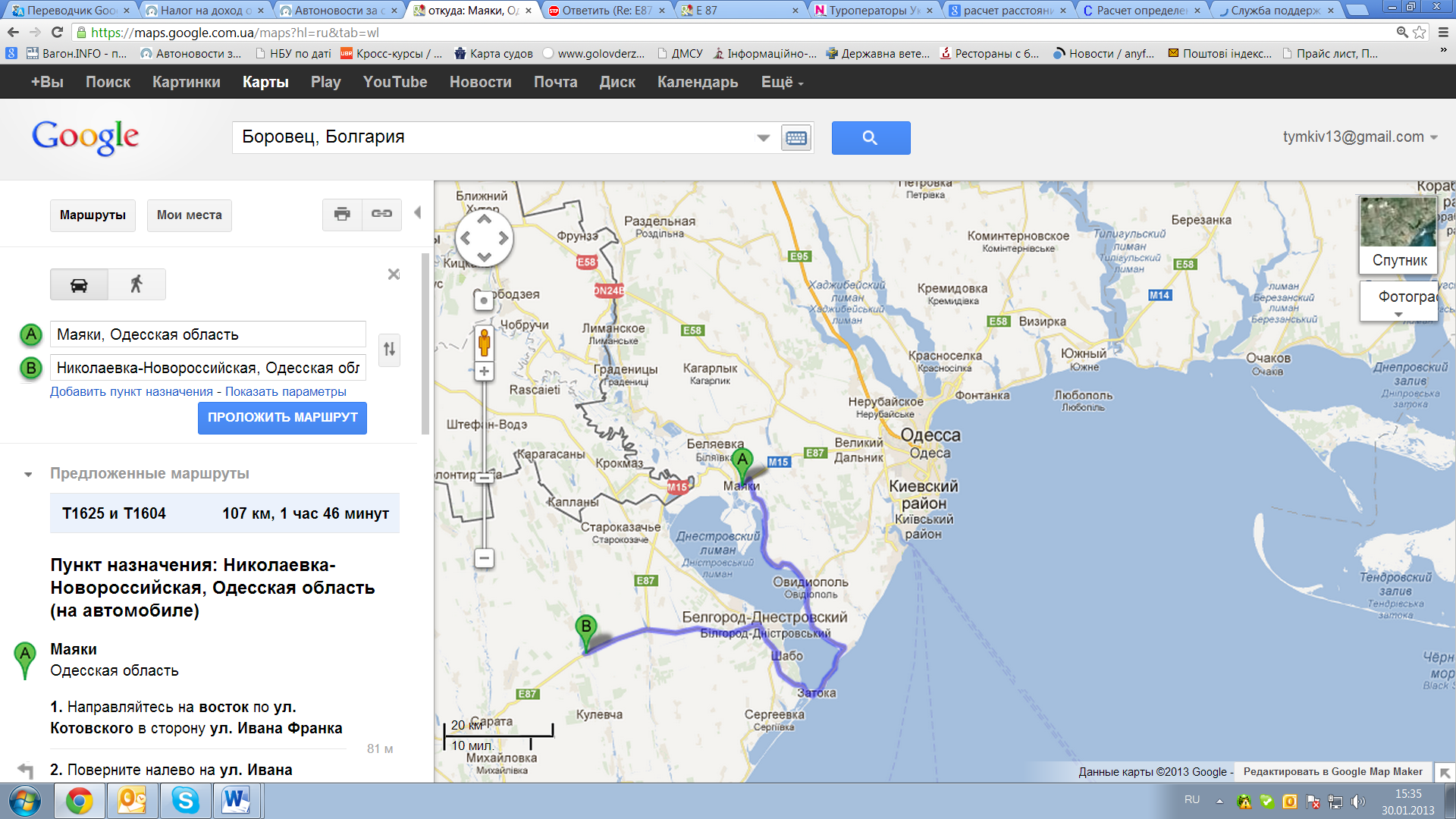Click the link share icon
The height and width of the screenshot is (819, 1456).
(x=381, y=214)
